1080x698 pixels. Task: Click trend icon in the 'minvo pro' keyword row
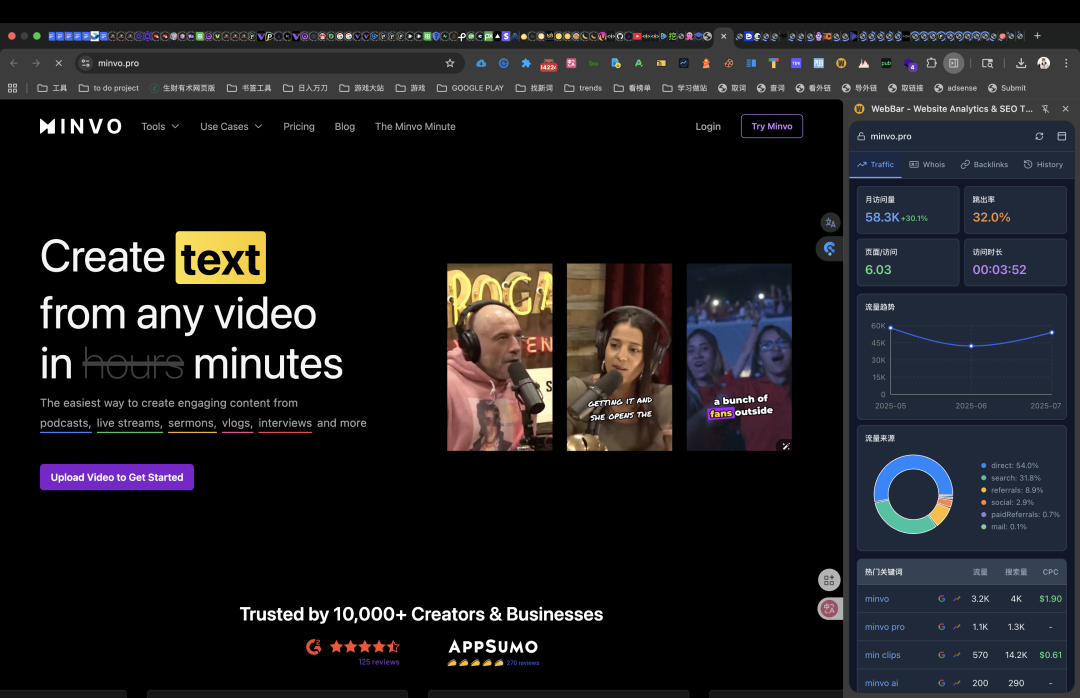(957, 627)
